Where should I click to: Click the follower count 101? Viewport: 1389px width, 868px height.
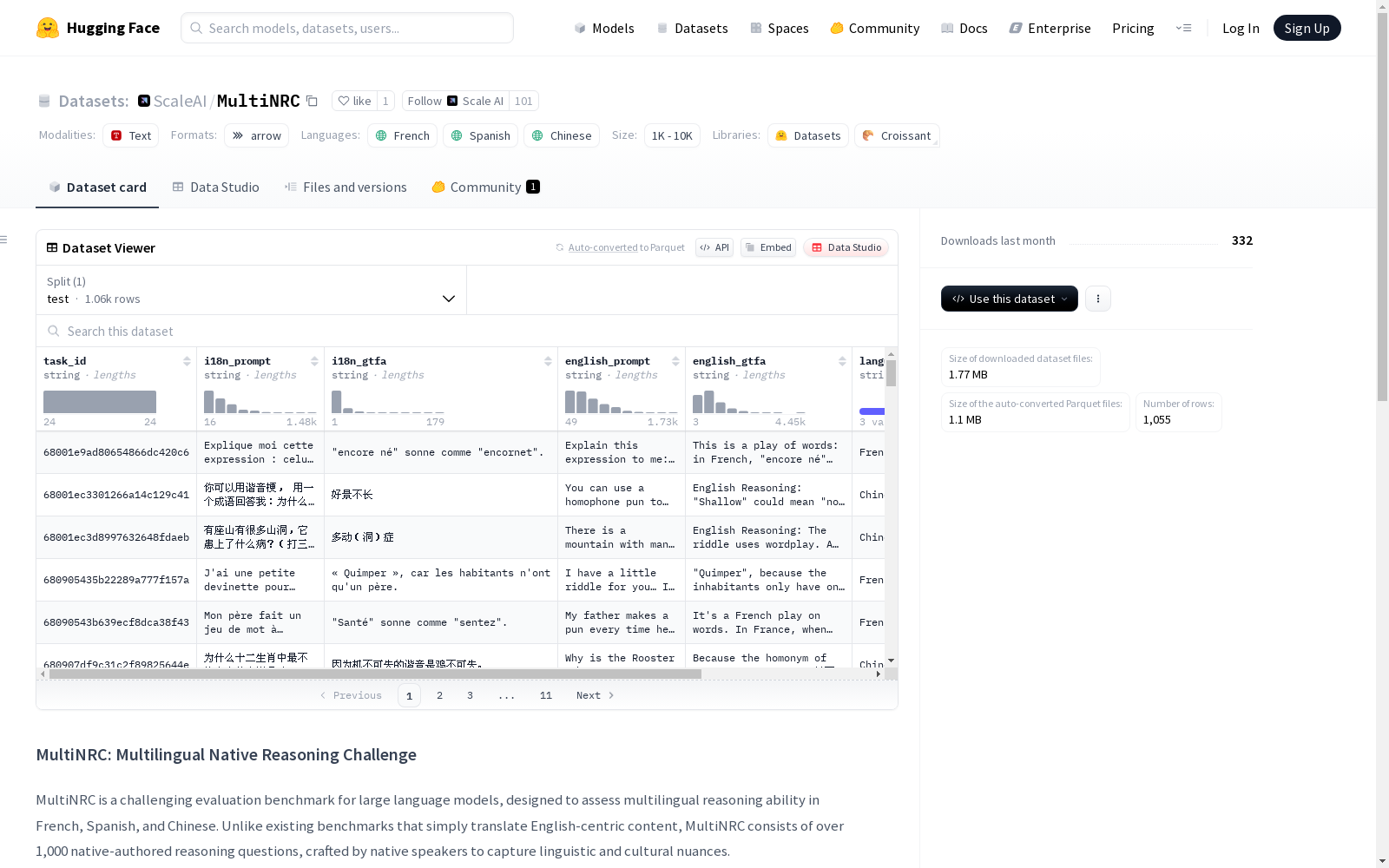point(523,101)
